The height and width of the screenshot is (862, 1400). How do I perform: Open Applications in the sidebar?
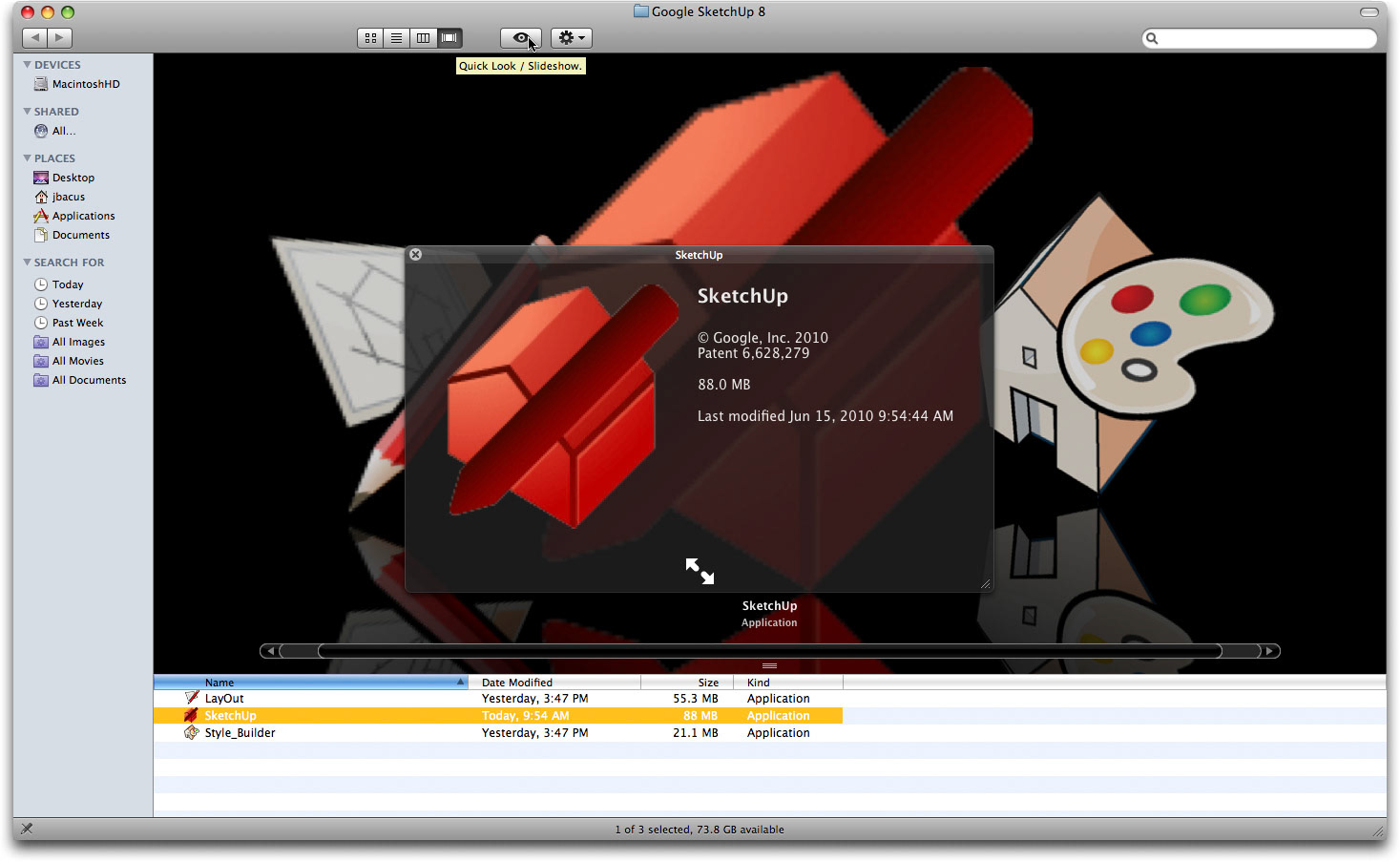point(83,216)
